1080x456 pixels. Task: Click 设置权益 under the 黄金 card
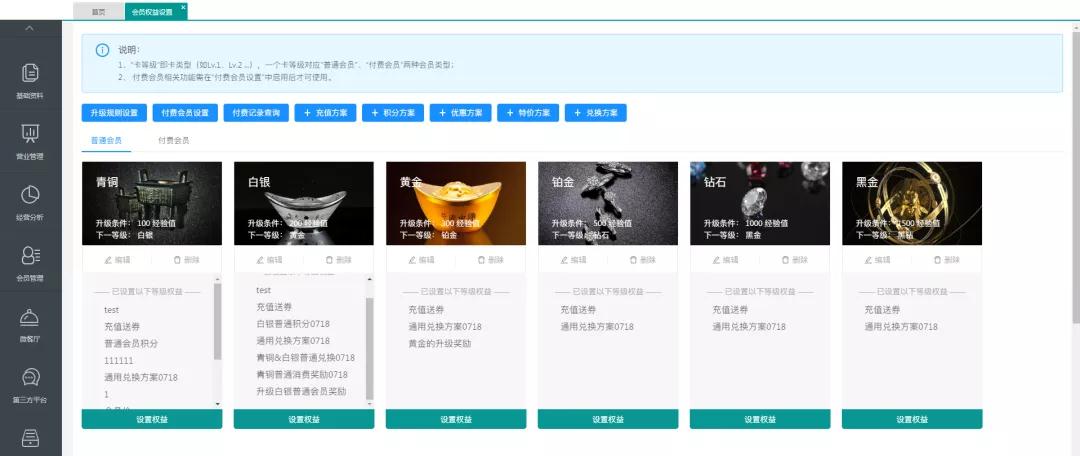pos(456,420)
